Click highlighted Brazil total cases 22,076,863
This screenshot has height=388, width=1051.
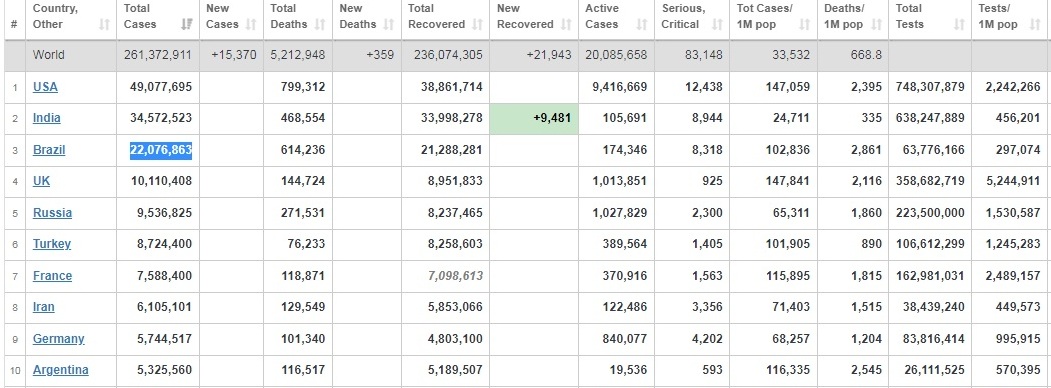(161, 150)
